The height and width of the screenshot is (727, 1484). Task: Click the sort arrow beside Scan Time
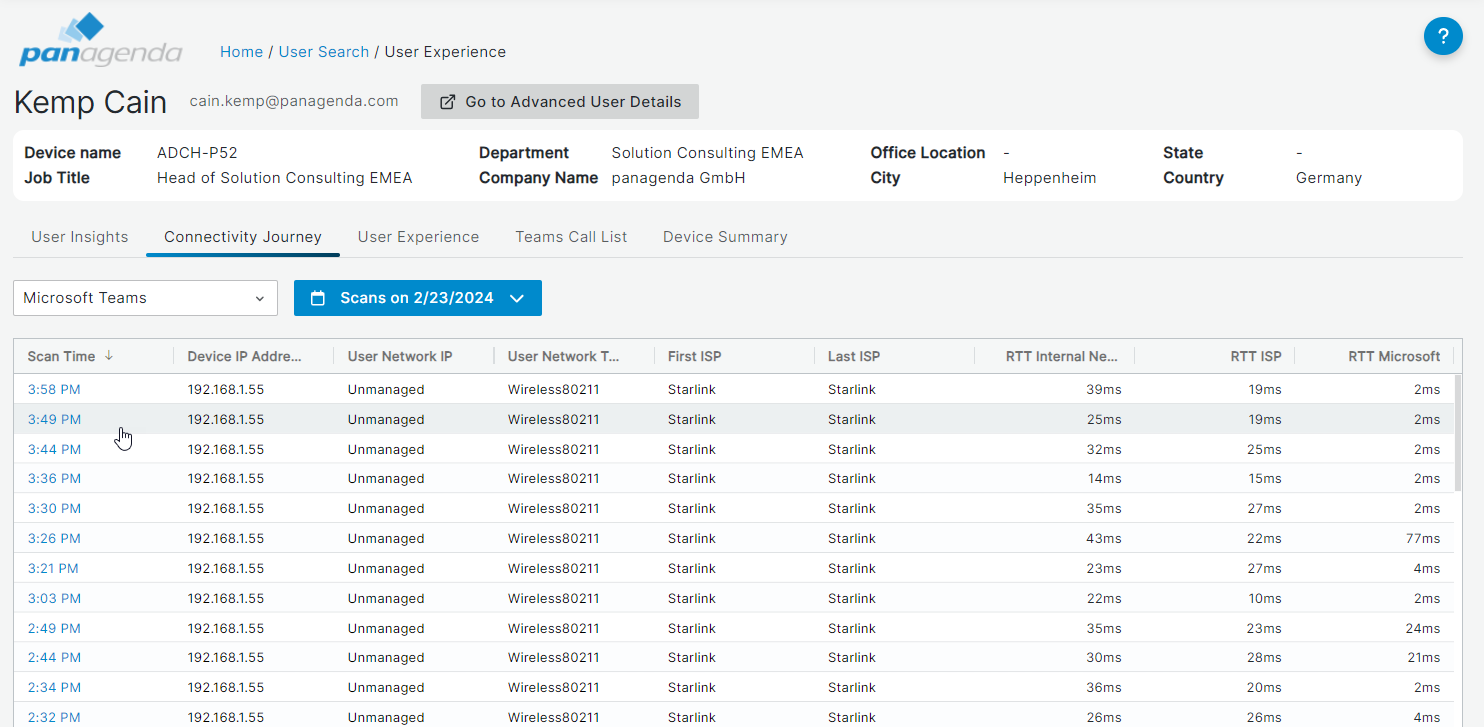coord(109,356)
